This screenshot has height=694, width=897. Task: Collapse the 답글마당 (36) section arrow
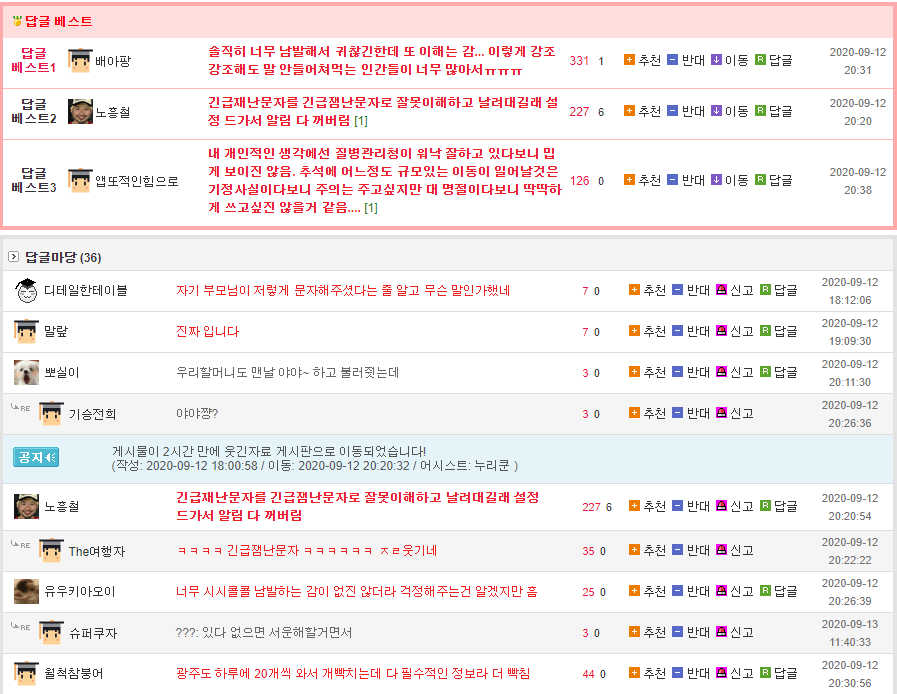tap(13, 257)
